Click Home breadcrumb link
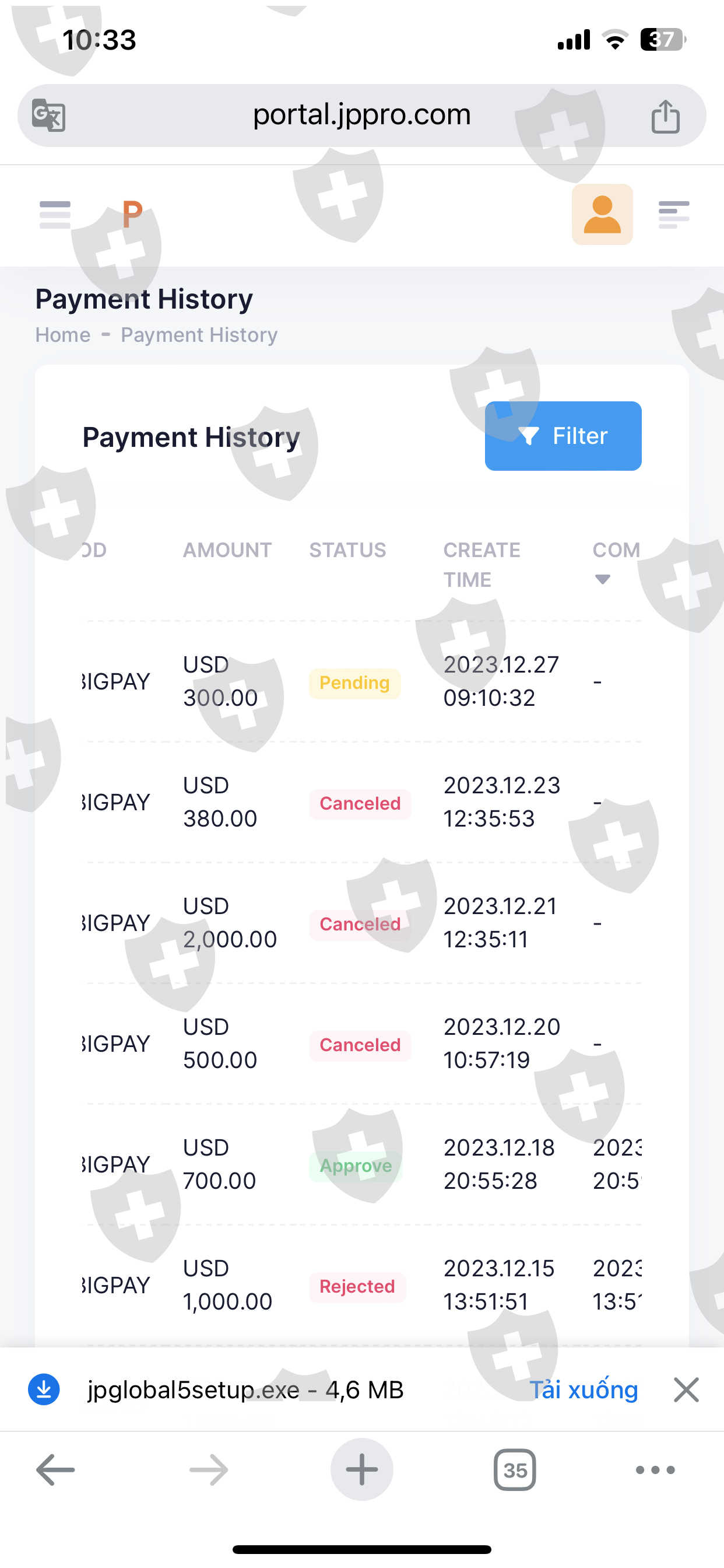The image size is (724, 1568). [x=63, y=335]
